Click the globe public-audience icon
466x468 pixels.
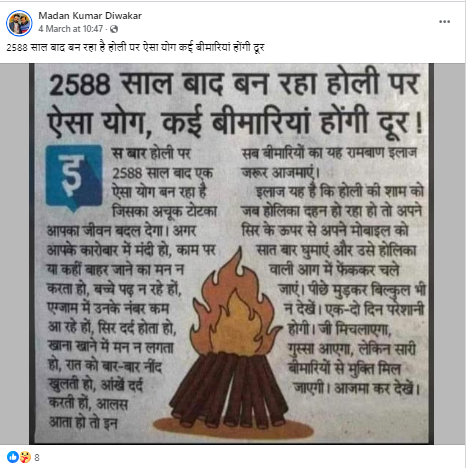114,29
